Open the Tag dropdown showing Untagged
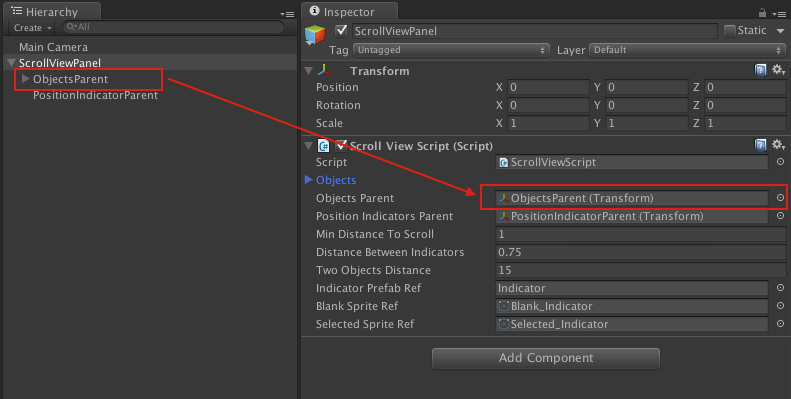Viewport: 791px width, 399px height. (x=451, y=50)
